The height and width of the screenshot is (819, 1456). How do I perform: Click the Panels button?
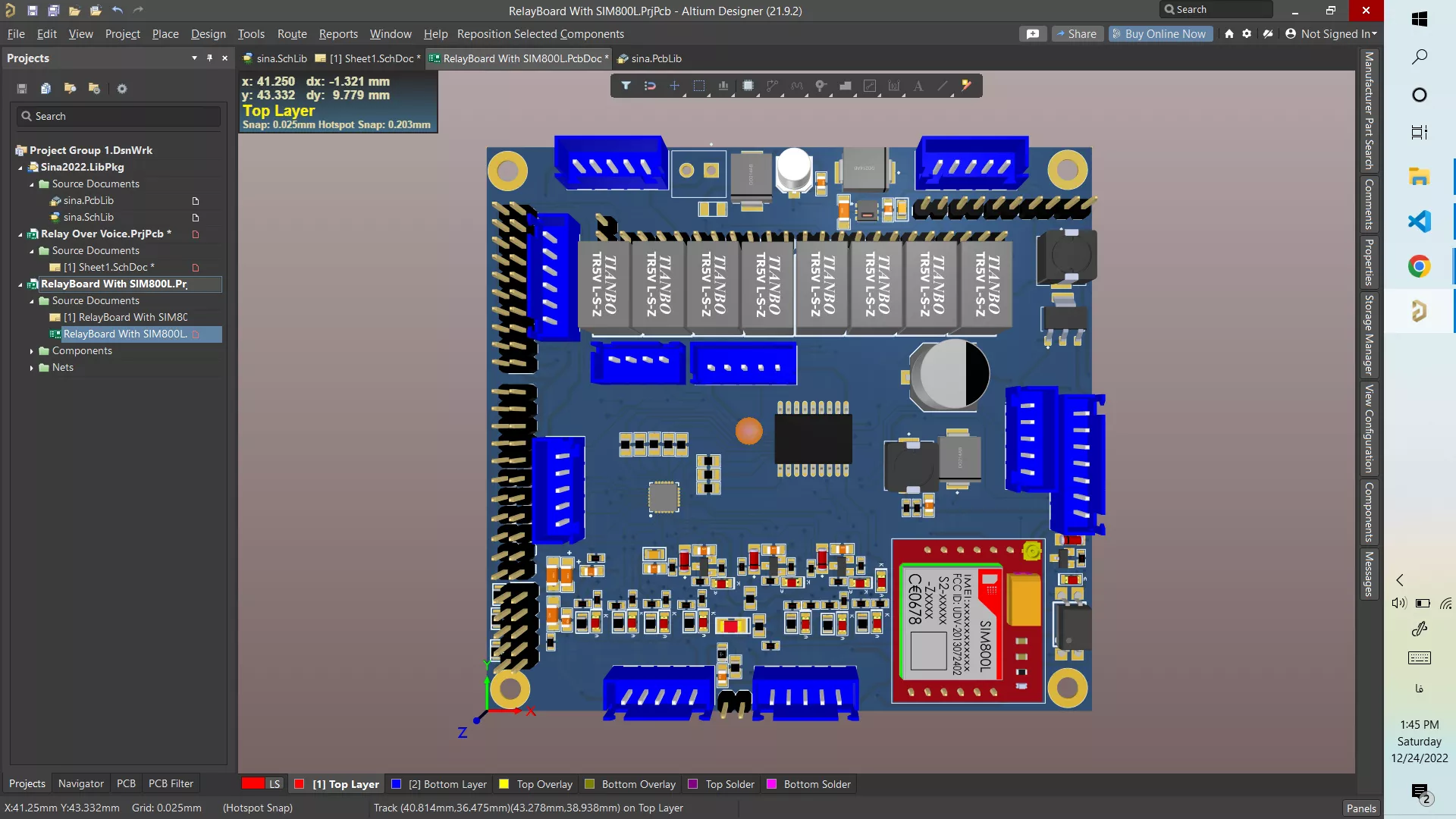point(1360,808)
